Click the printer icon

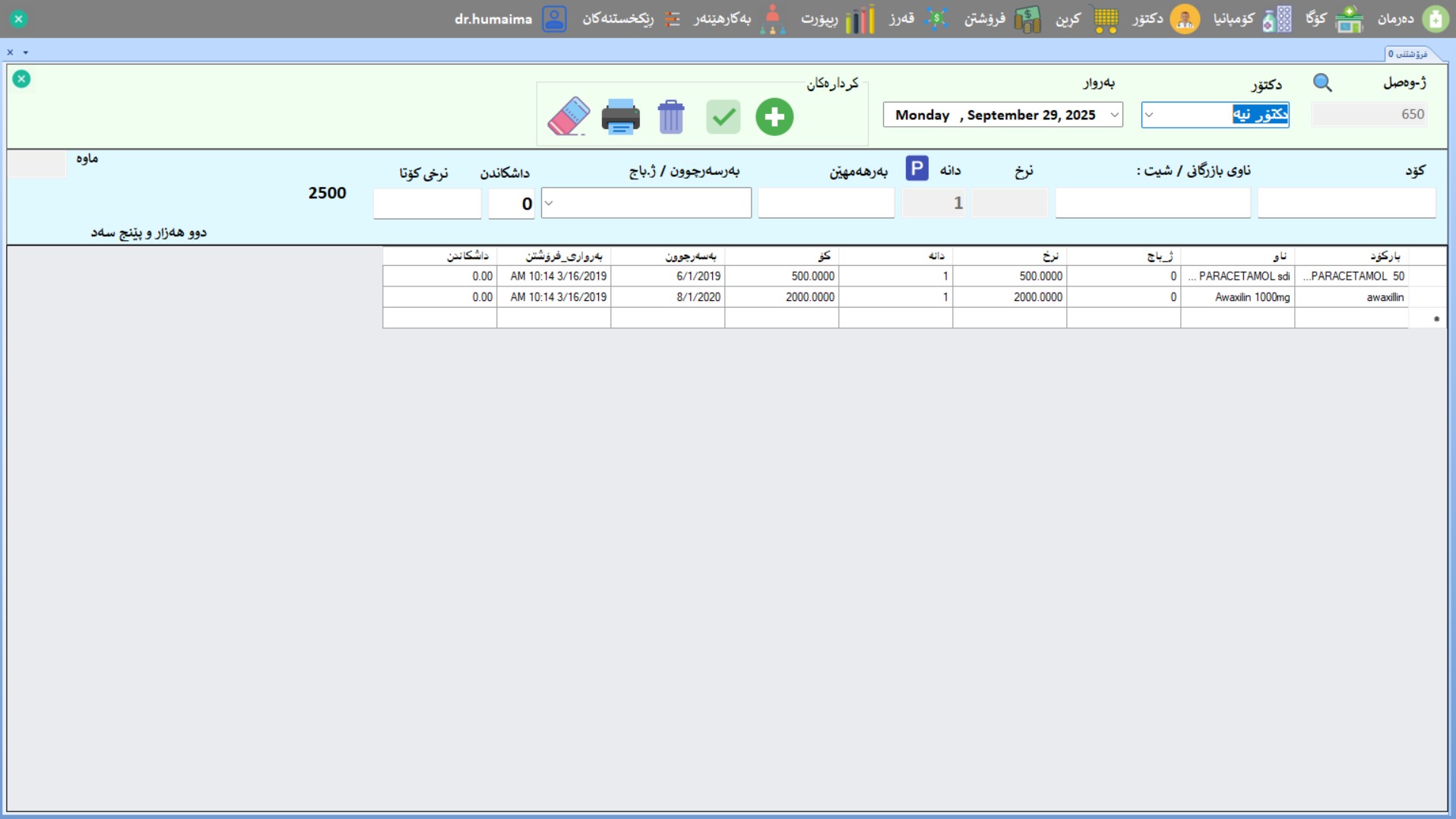(x=620, y=117)
